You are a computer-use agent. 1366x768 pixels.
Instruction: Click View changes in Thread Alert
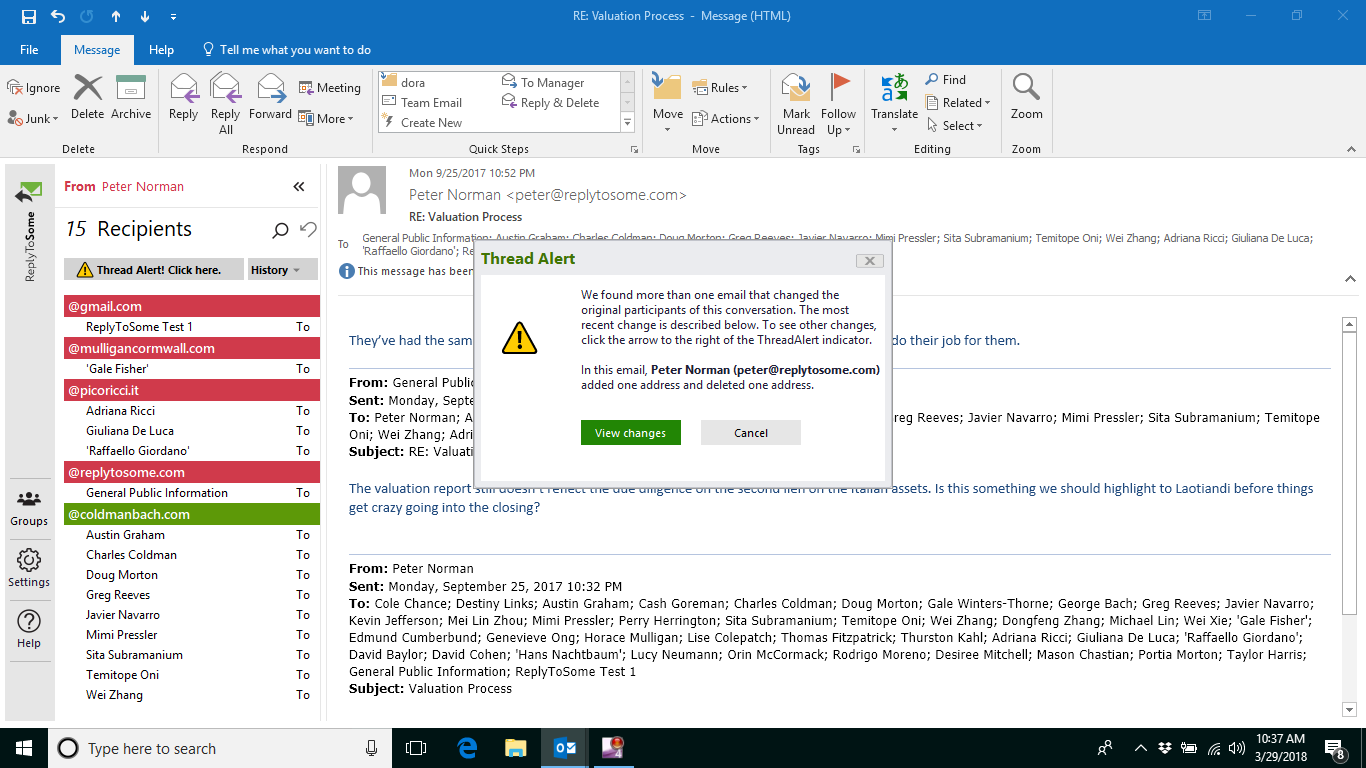[x=630, y=433]
